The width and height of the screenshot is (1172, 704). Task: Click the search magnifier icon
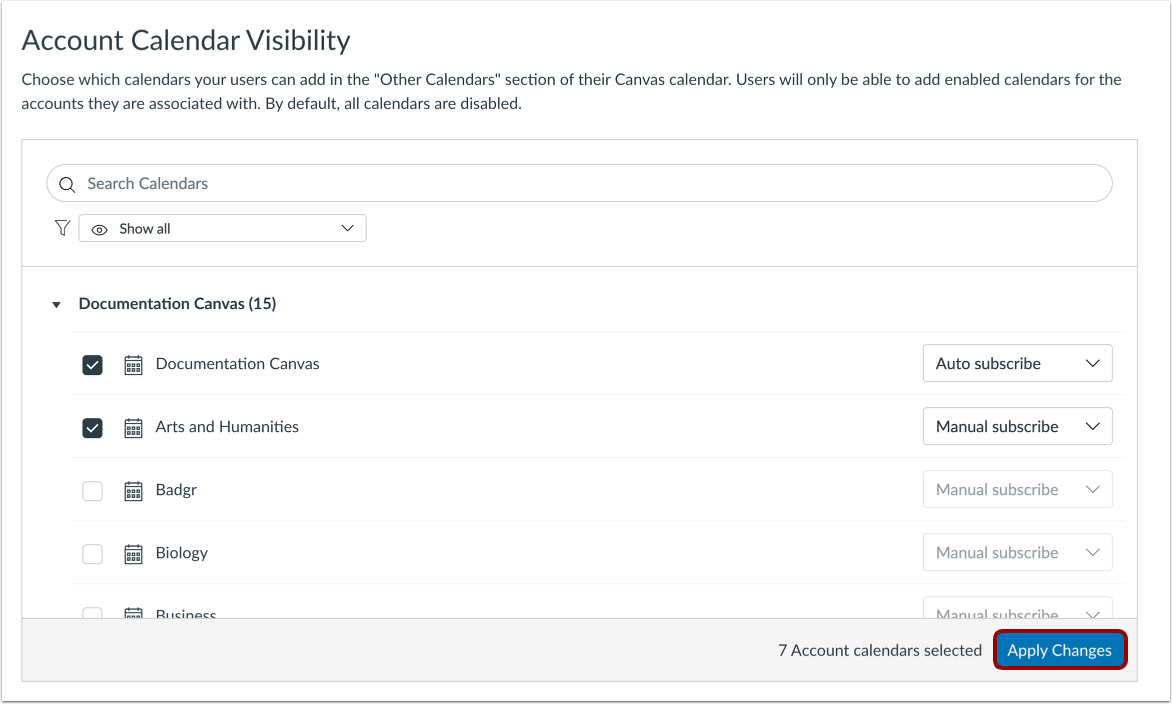67,184
